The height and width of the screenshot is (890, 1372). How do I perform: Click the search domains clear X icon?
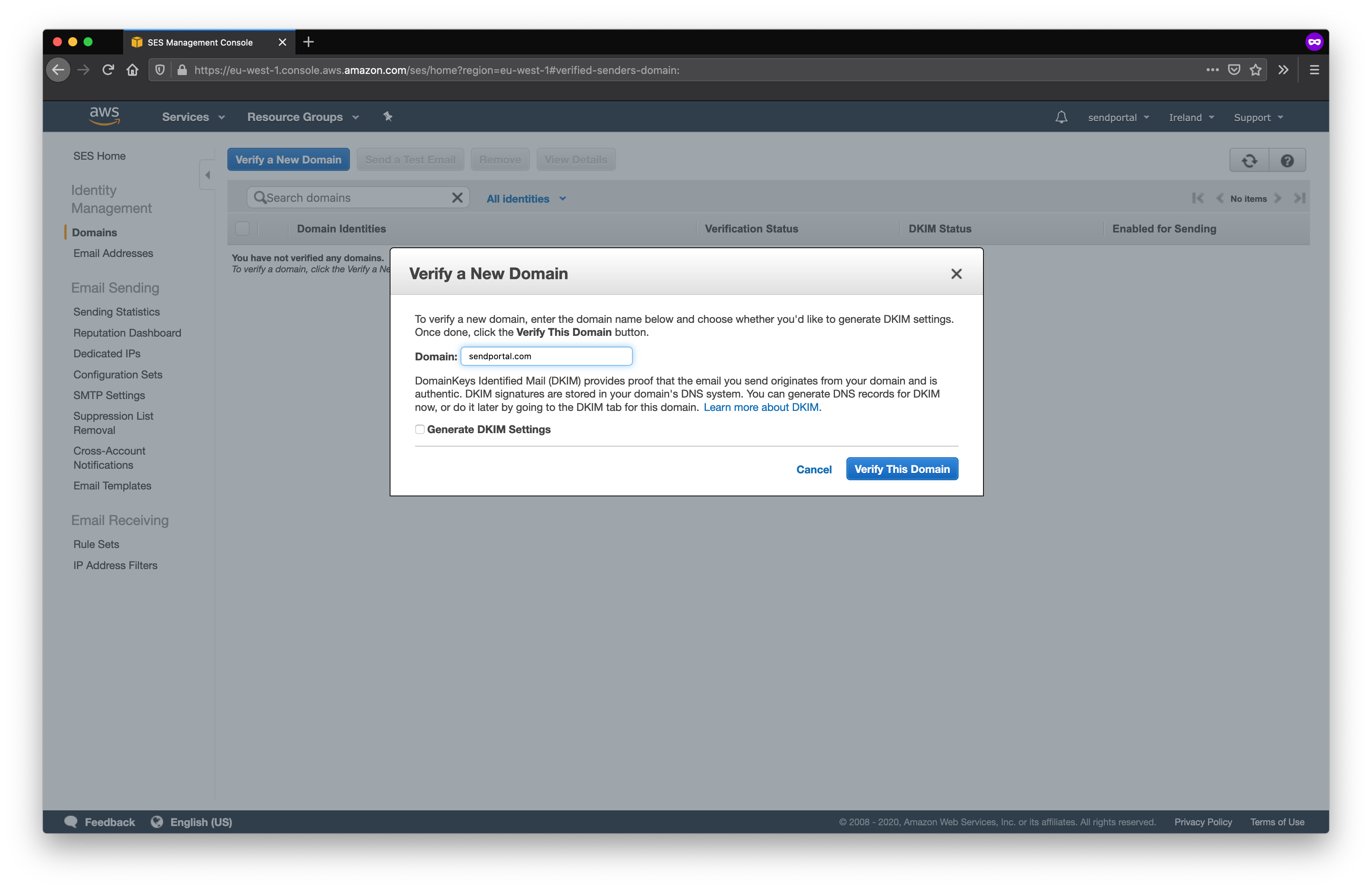coord(458,197)
